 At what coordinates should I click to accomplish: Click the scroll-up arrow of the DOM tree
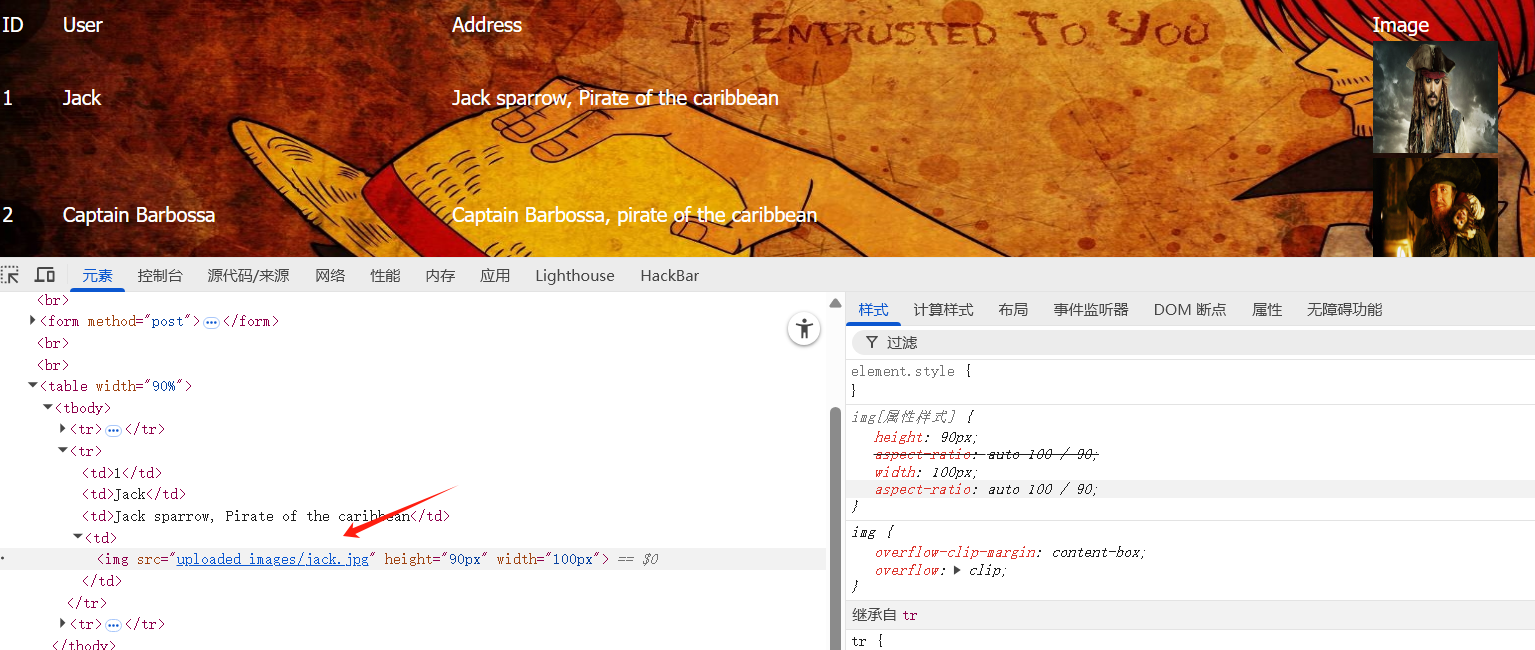[835, 303]
